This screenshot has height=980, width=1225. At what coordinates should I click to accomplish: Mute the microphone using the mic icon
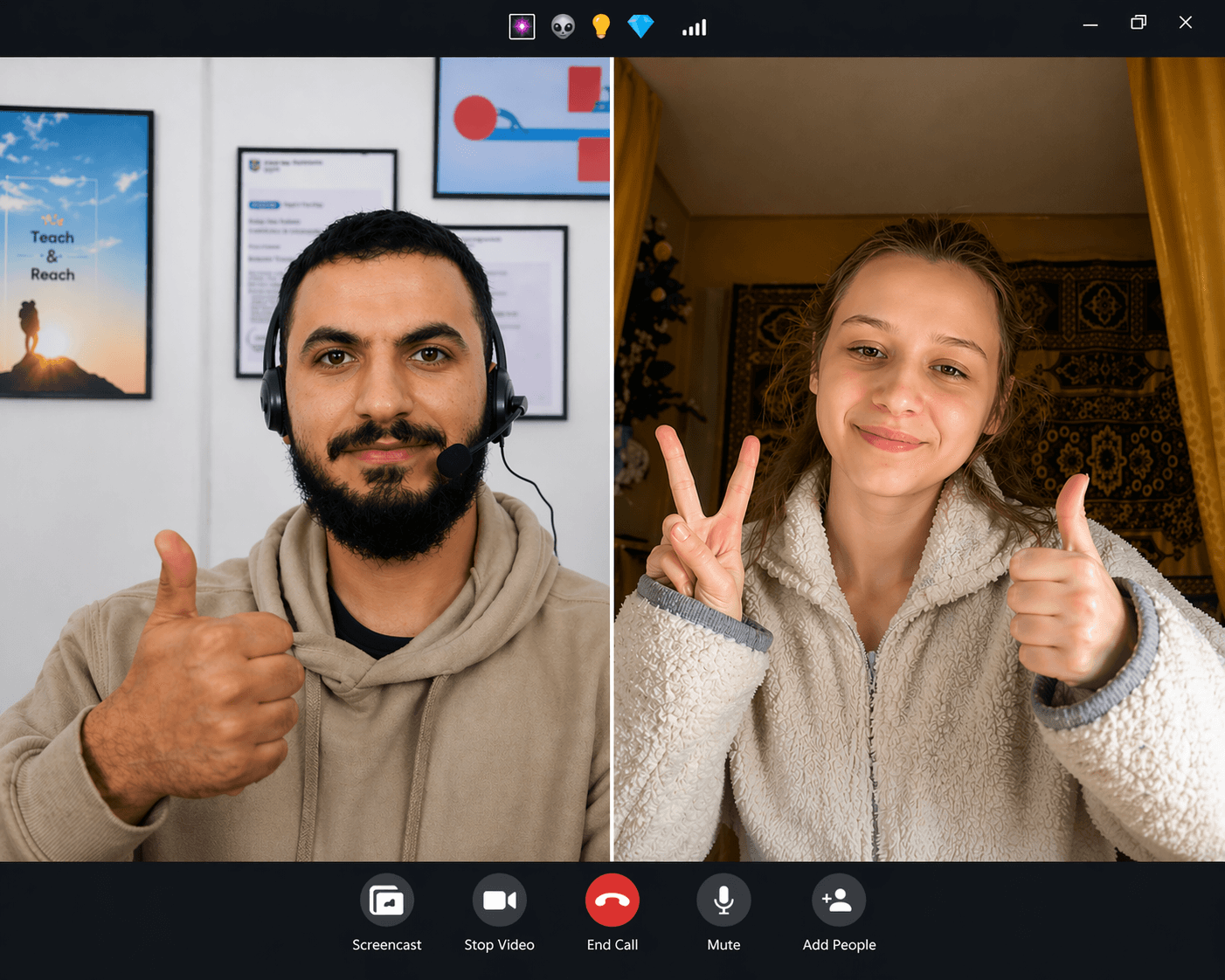(x=723, y=900)
